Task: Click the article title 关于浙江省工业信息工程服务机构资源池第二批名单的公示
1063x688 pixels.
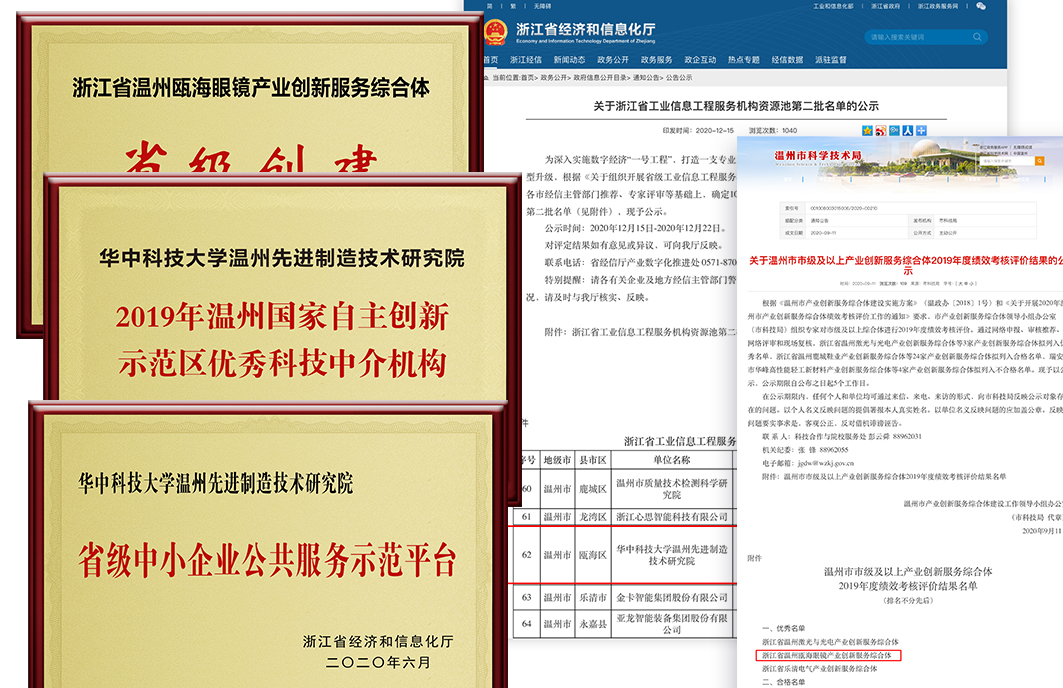Action: (736, 106)
